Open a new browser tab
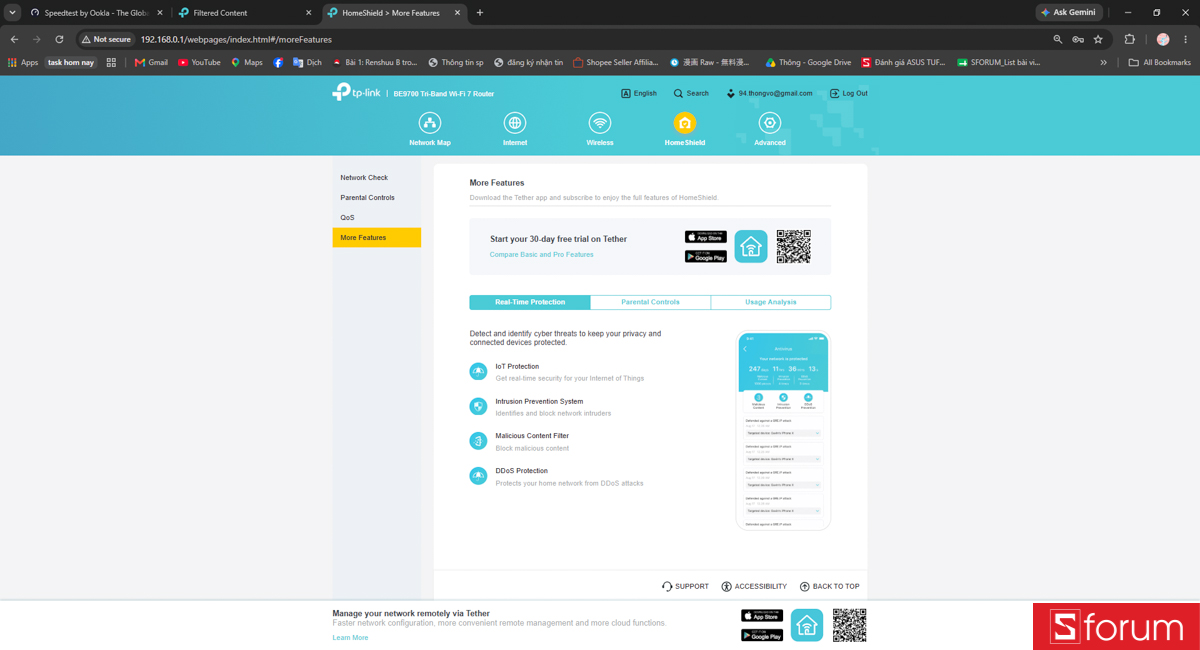Viewport: 1200px width, 650px height. 480,13
